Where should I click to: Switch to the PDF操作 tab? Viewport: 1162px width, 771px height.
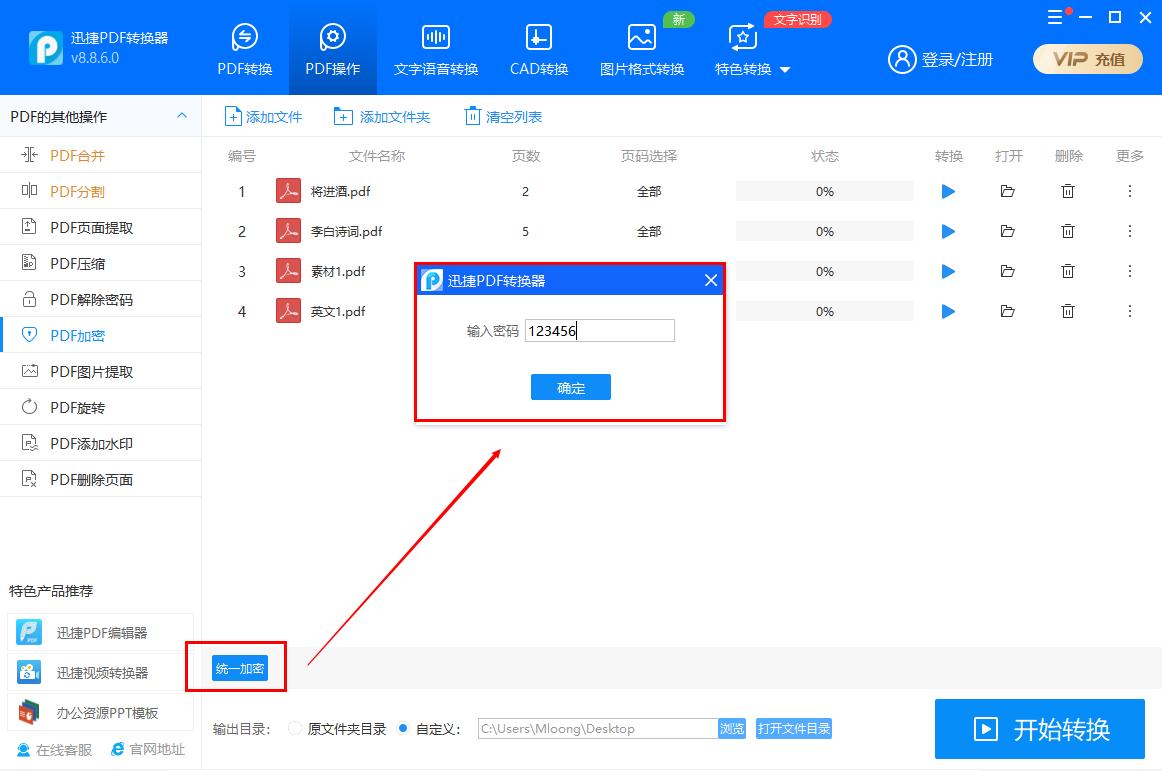[x=332, y=47]
